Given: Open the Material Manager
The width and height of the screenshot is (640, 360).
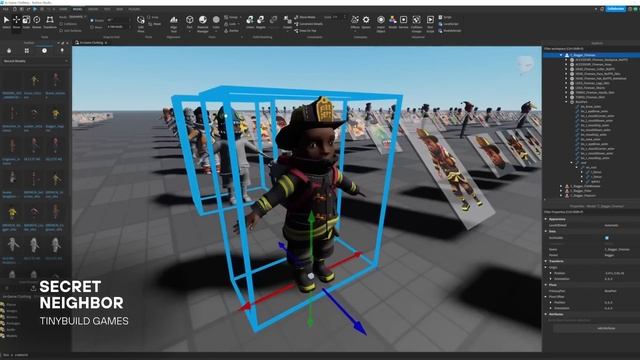Looking at the screenshot, I should (202, 24).
